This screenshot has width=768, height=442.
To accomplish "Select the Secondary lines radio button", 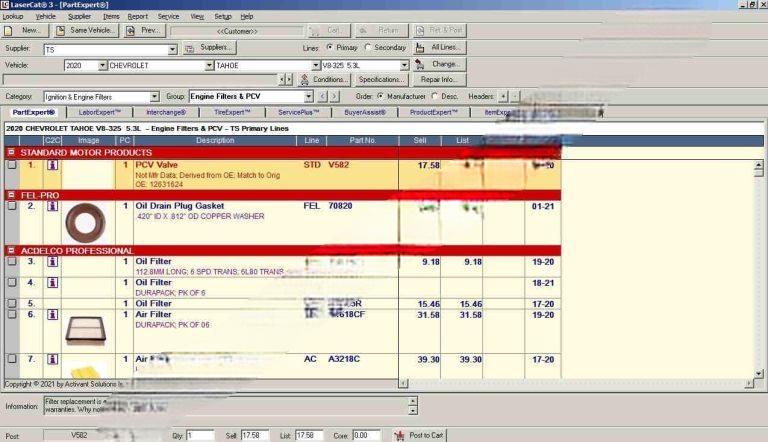I will click(367, 48).
